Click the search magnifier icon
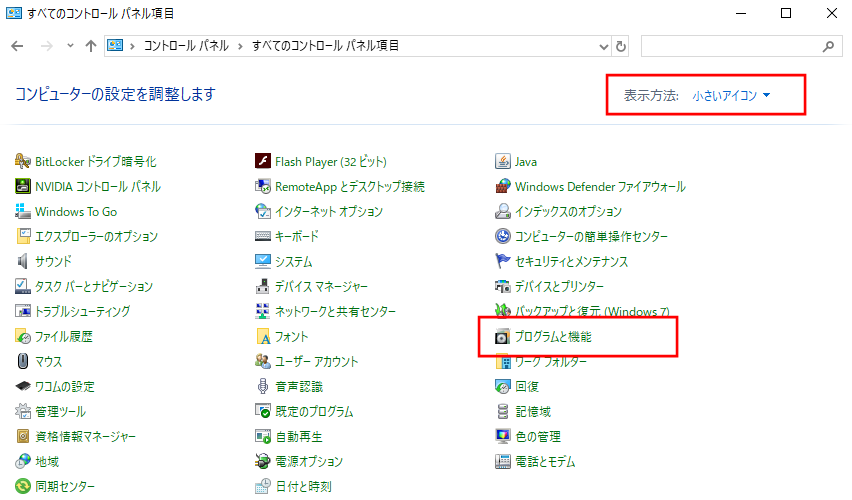852x500 pixels. pyautogui.click(x=828, y=47)
